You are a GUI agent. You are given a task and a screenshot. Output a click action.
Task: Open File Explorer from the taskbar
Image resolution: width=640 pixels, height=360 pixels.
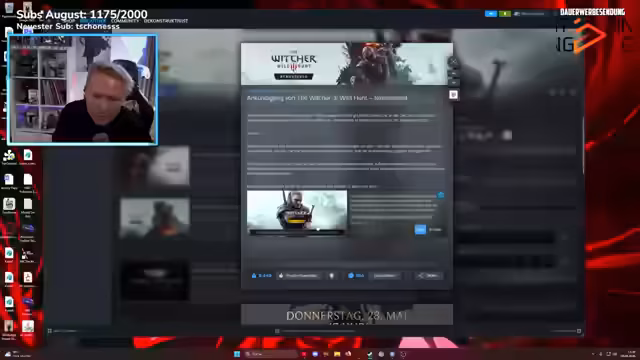pyautogui.click(x=337, y=354)
